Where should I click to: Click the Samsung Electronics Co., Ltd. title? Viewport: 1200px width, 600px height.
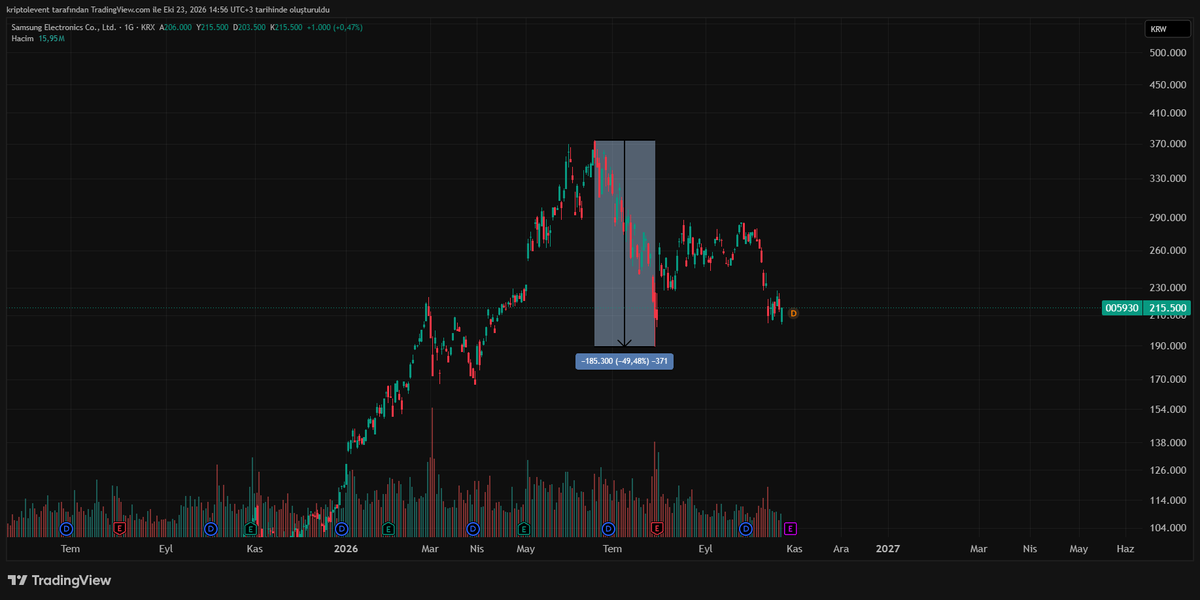pos(64,27)
